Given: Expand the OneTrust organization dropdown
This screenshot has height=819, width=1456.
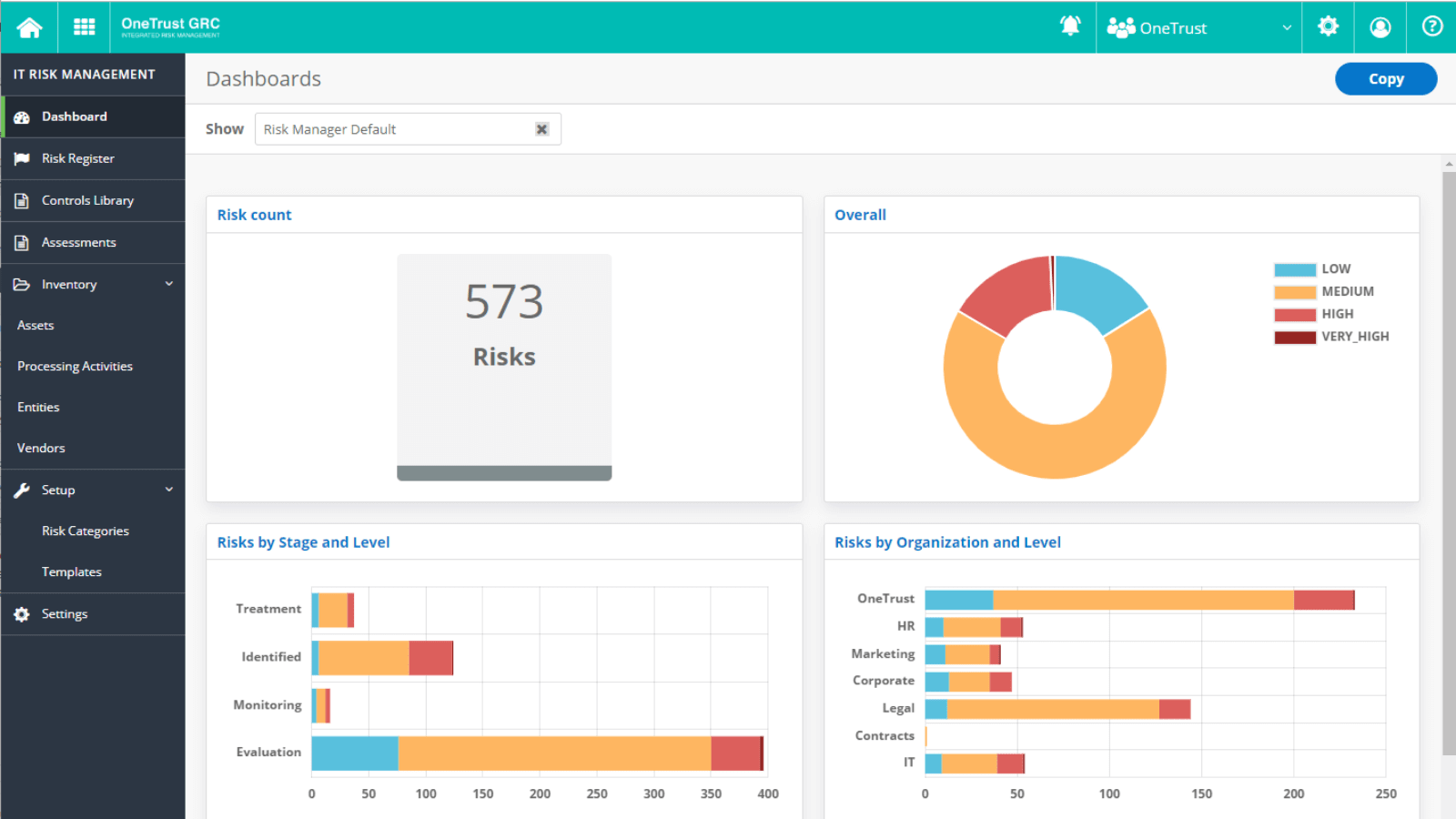Looking at the screenshot, I should coord(1287,27).
